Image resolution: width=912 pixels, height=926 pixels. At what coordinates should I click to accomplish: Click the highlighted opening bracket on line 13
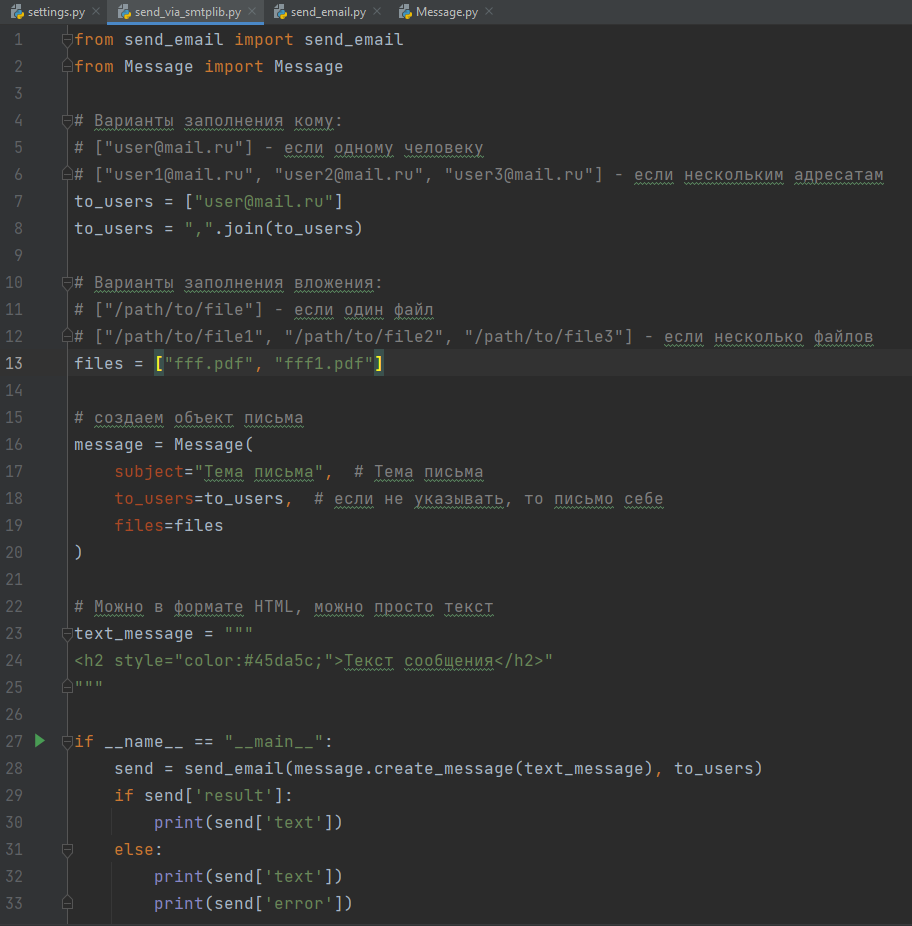pyautogui.click(x=159, y=363)
